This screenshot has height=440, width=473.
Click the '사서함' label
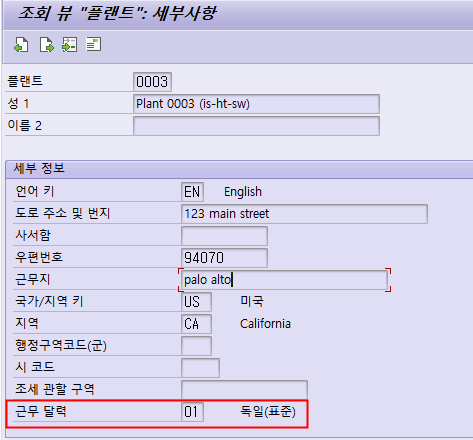point(33,235)
